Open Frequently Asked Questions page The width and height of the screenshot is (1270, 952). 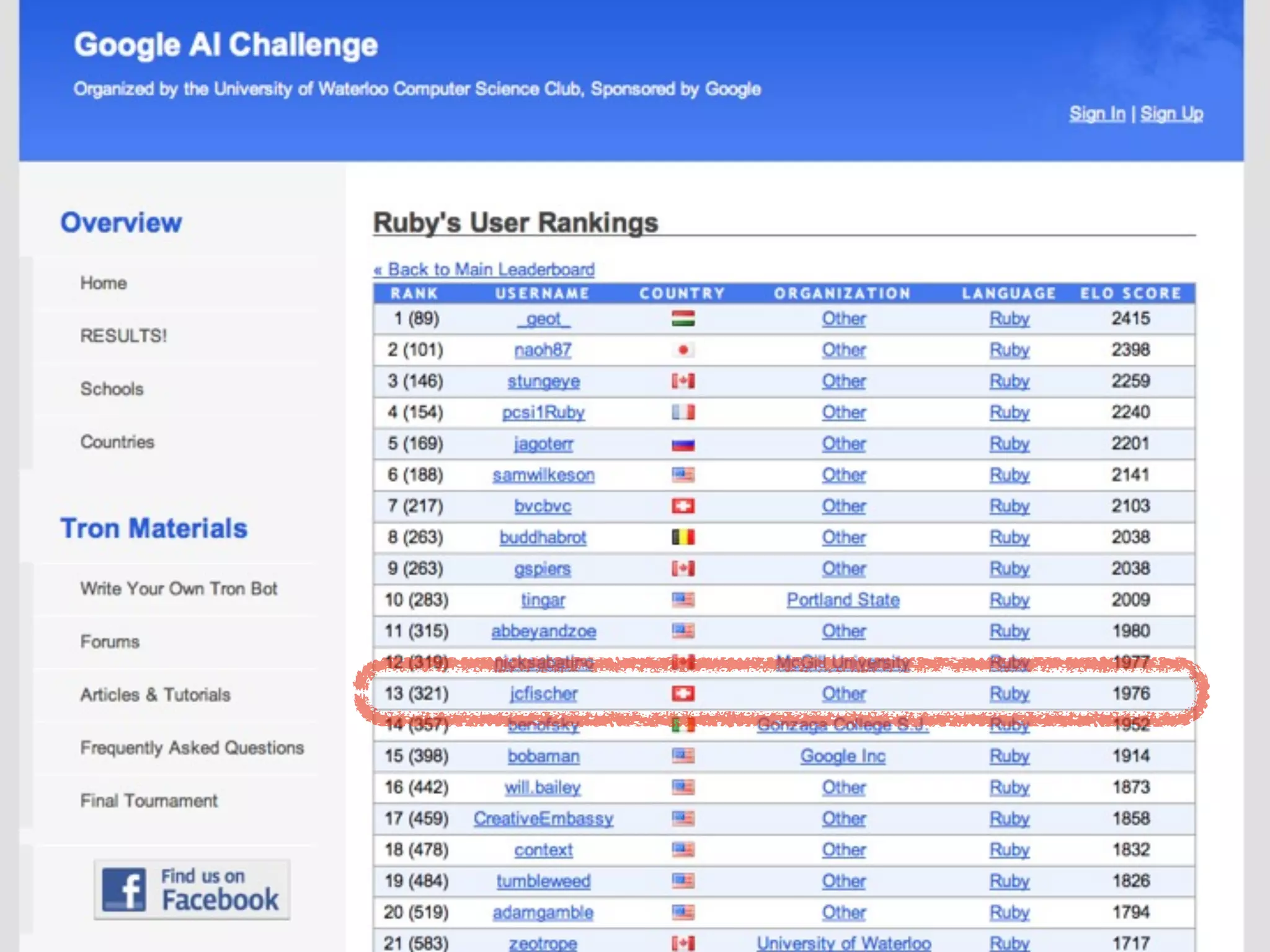192,748
